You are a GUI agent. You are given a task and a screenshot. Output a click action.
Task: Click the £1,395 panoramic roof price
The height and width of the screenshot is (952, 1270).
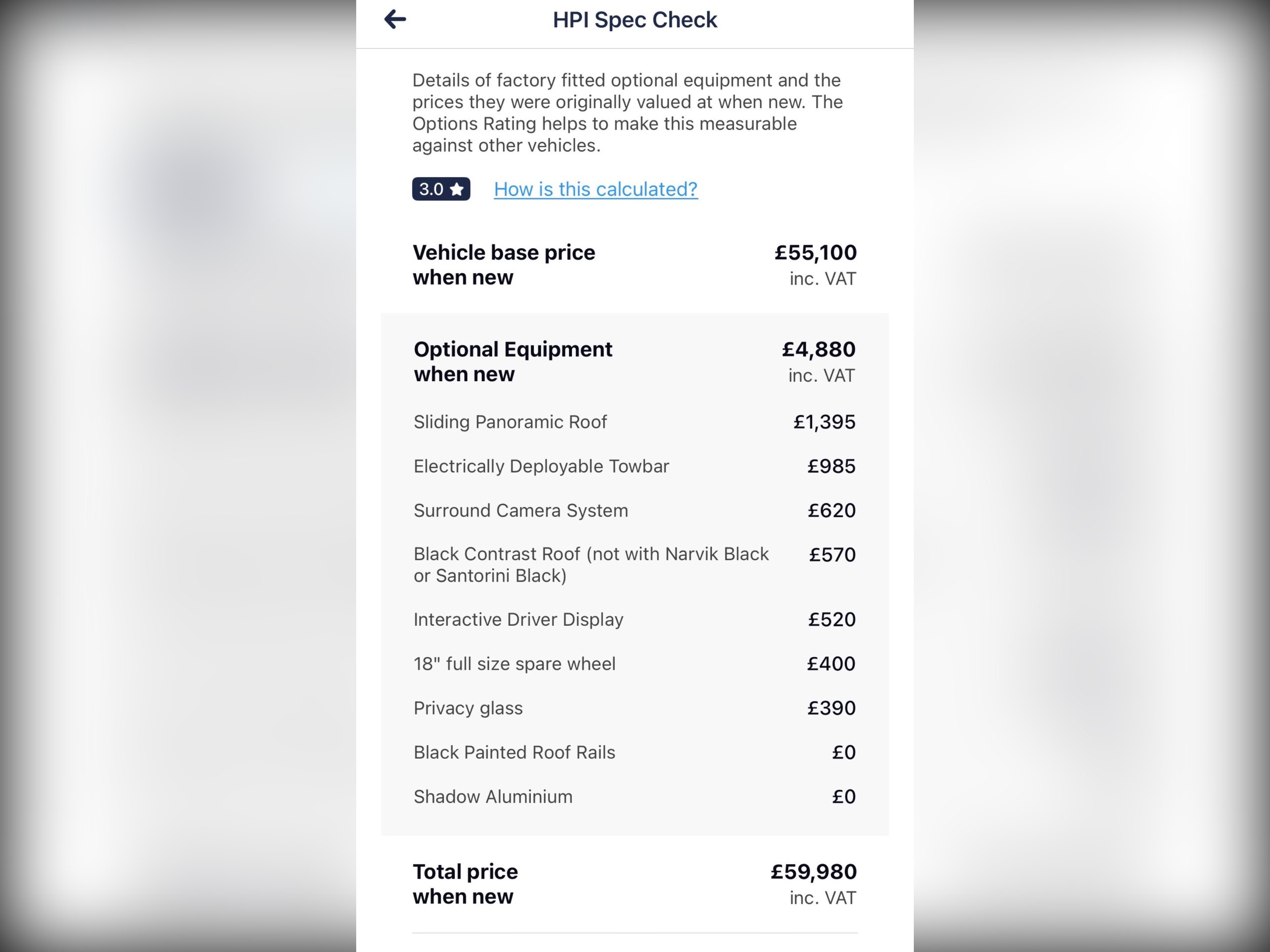tap(824, 422)
